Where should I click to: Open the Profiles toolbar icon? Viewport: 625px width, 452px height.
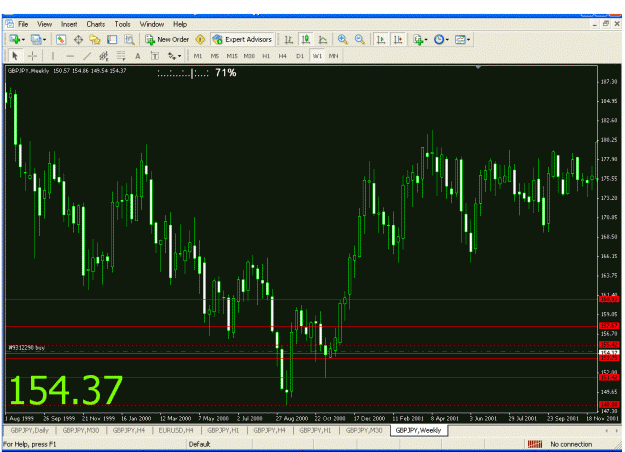(x=36, y=39)
